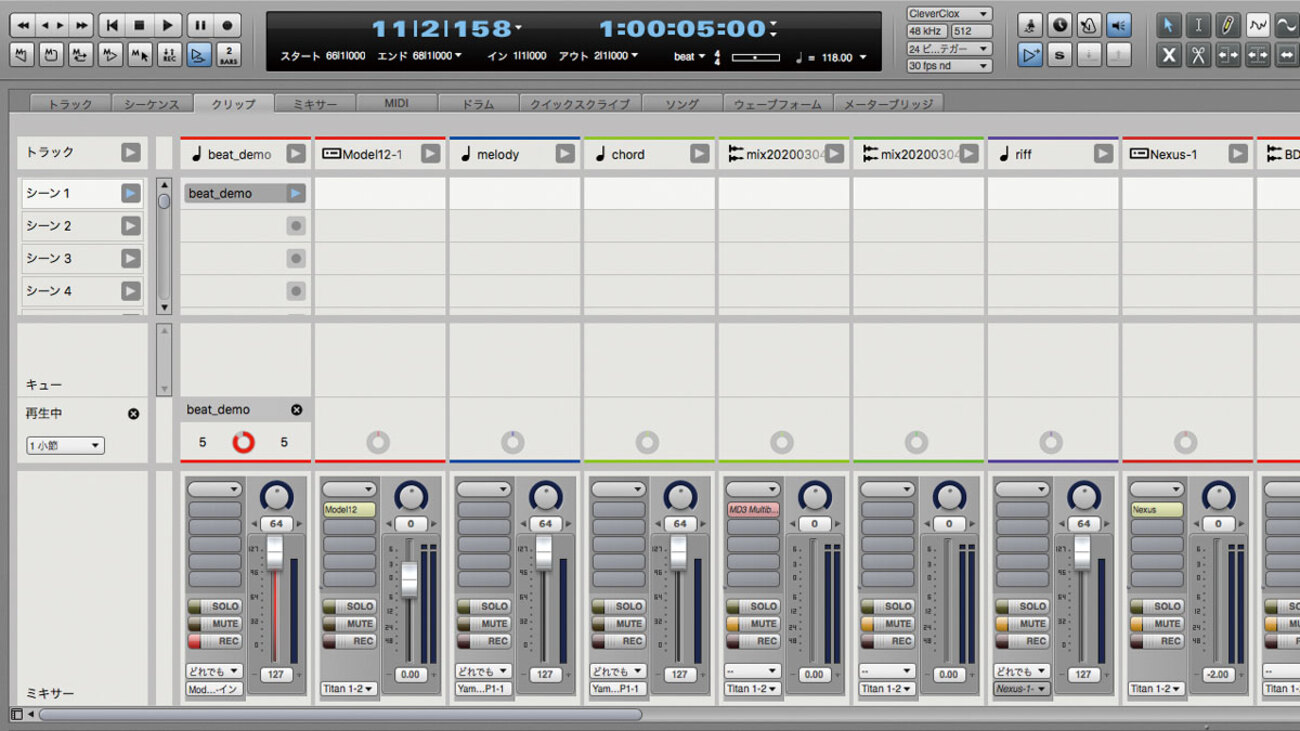Toggle SOLO on the beat_demo mixer strip
Screen dimensions: 1300x731
click(x=215, y=606)
